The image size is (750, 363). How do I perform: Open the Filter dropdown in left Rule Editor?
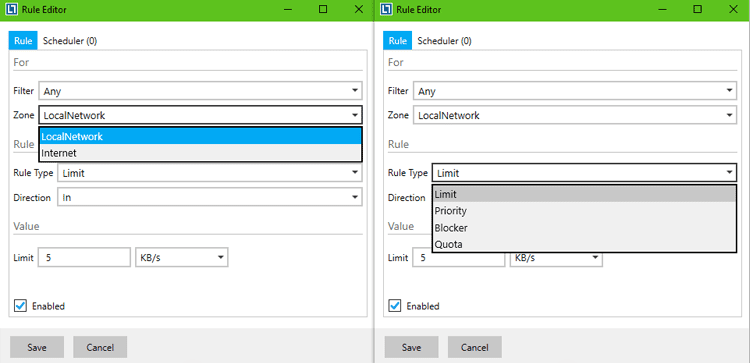point(200,90)
